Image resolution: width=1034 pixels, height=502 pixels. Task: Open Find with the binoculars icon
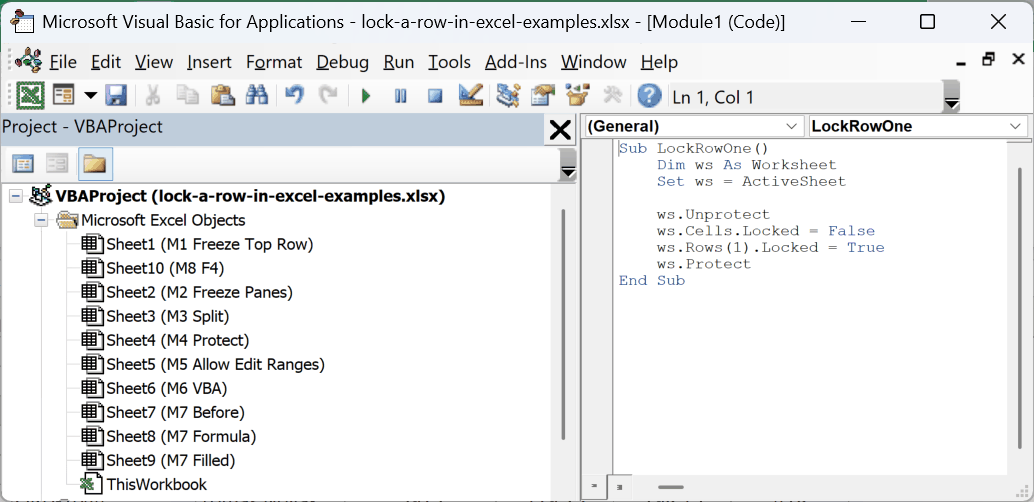(257, 96)
